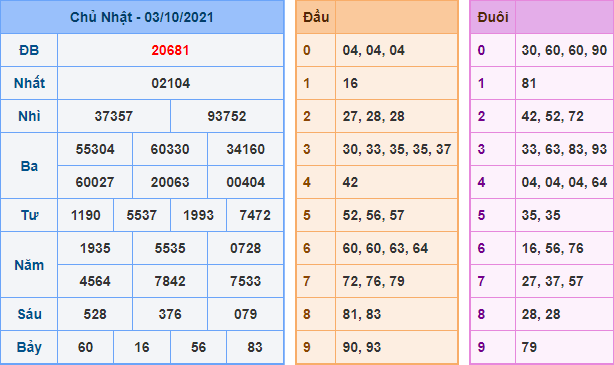Click fifth prize number 0728
614x365 pixels.
click(x=246, y=248)
